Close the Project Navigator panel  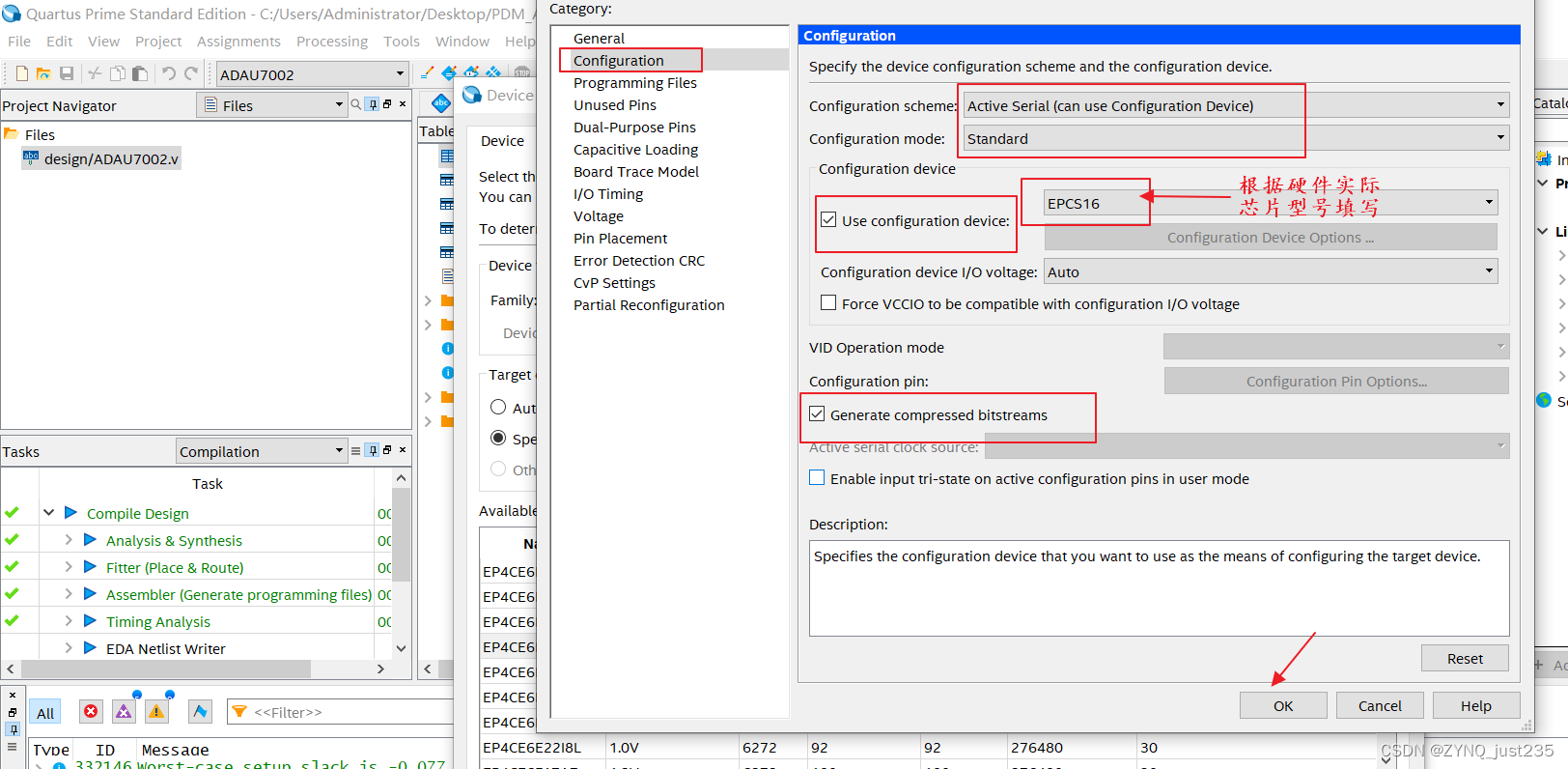403,103
